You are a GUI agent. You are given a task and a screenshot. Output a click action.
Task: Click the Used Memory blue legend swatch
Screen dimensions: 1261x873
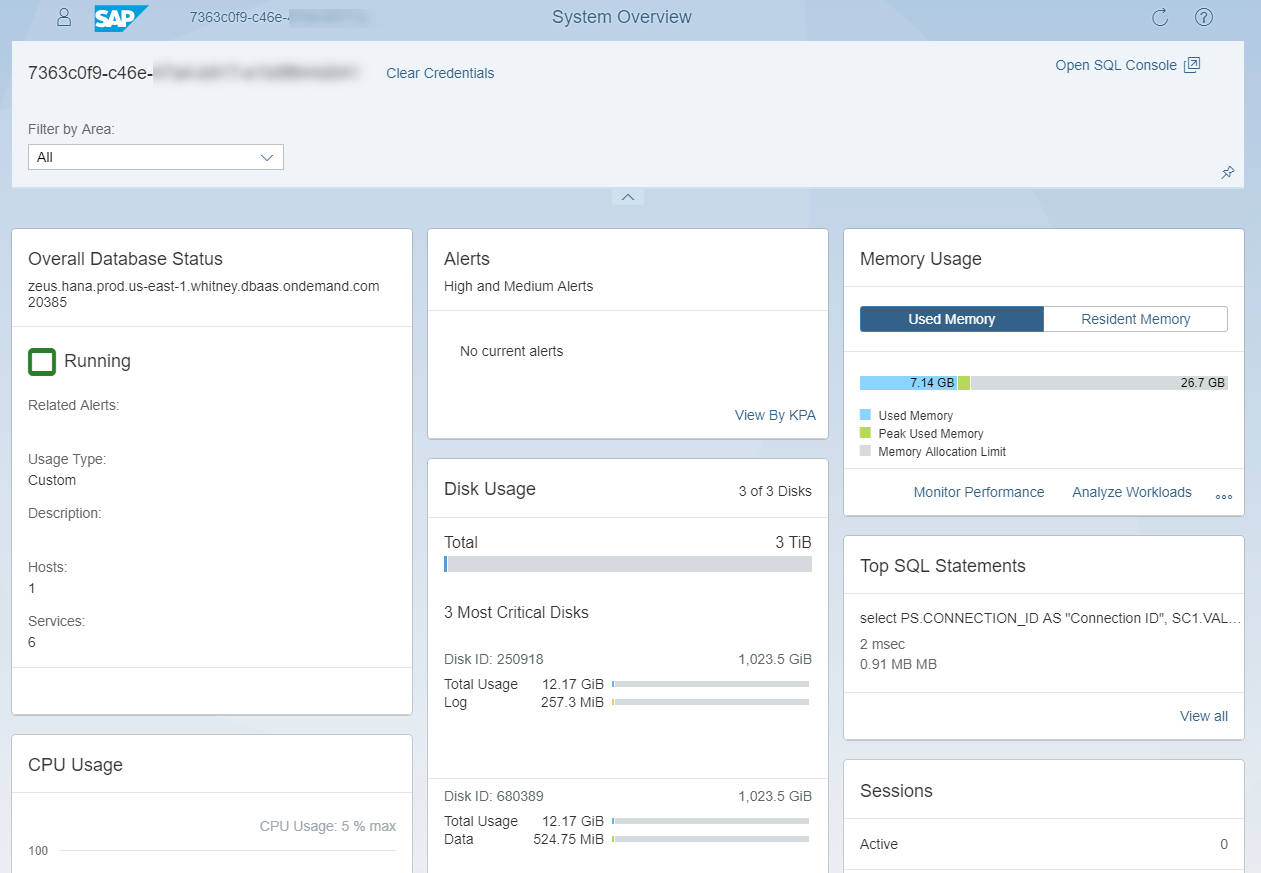tap(866, 415)
